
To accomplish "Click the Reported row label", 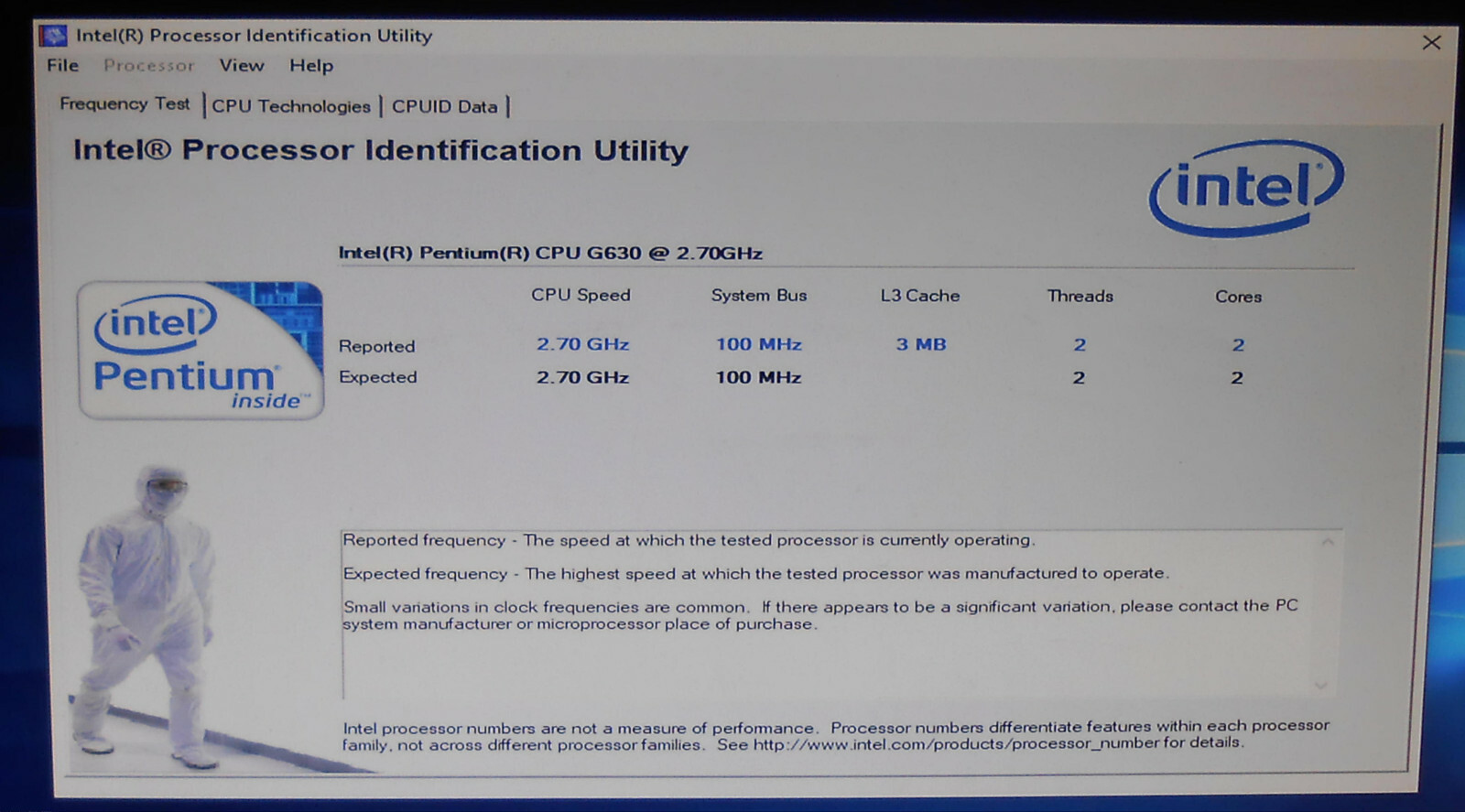I will (377, 346).
